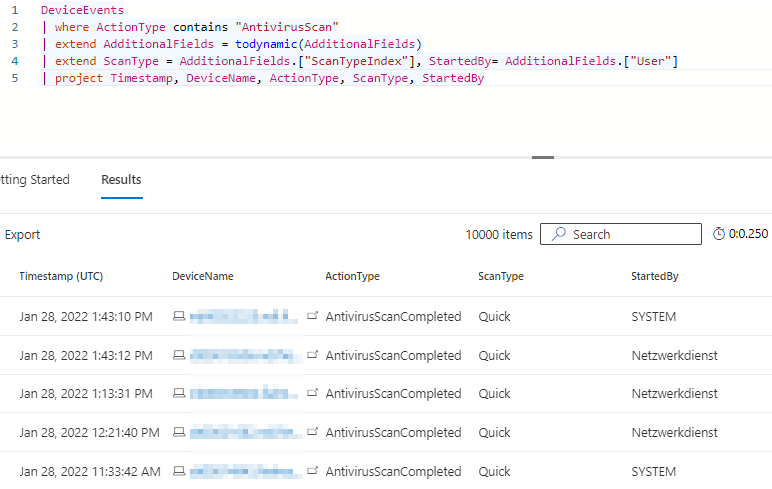Click Netzwerkdienst in the 1:43:12 PM row
The width and height of the screenshot is (772, 489).
pyautogui.click(x=675, y=355)
